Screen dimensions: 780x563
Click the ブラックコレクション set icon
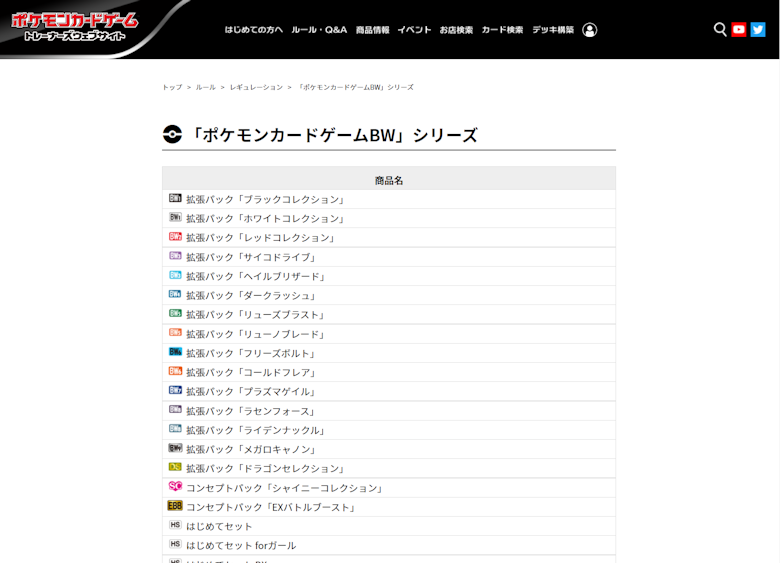coord(175,199)
